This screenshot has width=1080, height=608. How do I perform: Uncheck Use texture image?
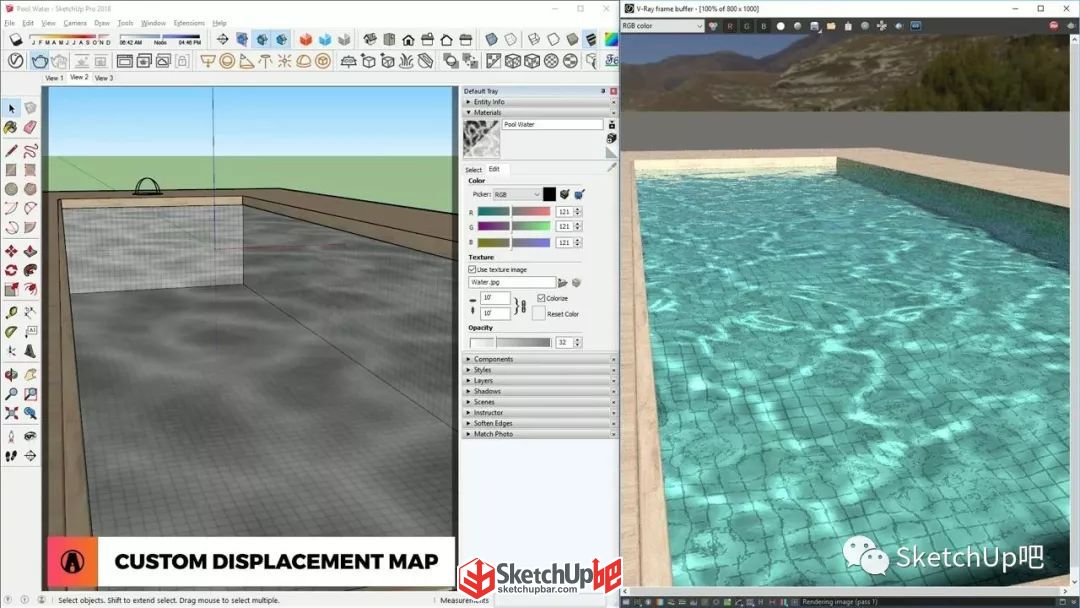click(x=472, y=269)
